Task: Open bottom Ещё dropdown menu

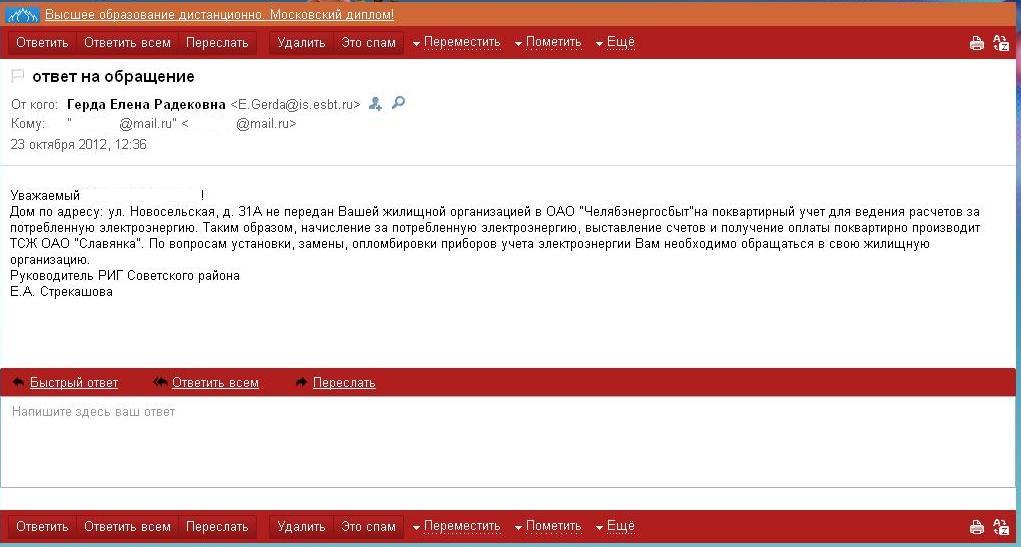Action: [x=615, y=527]
